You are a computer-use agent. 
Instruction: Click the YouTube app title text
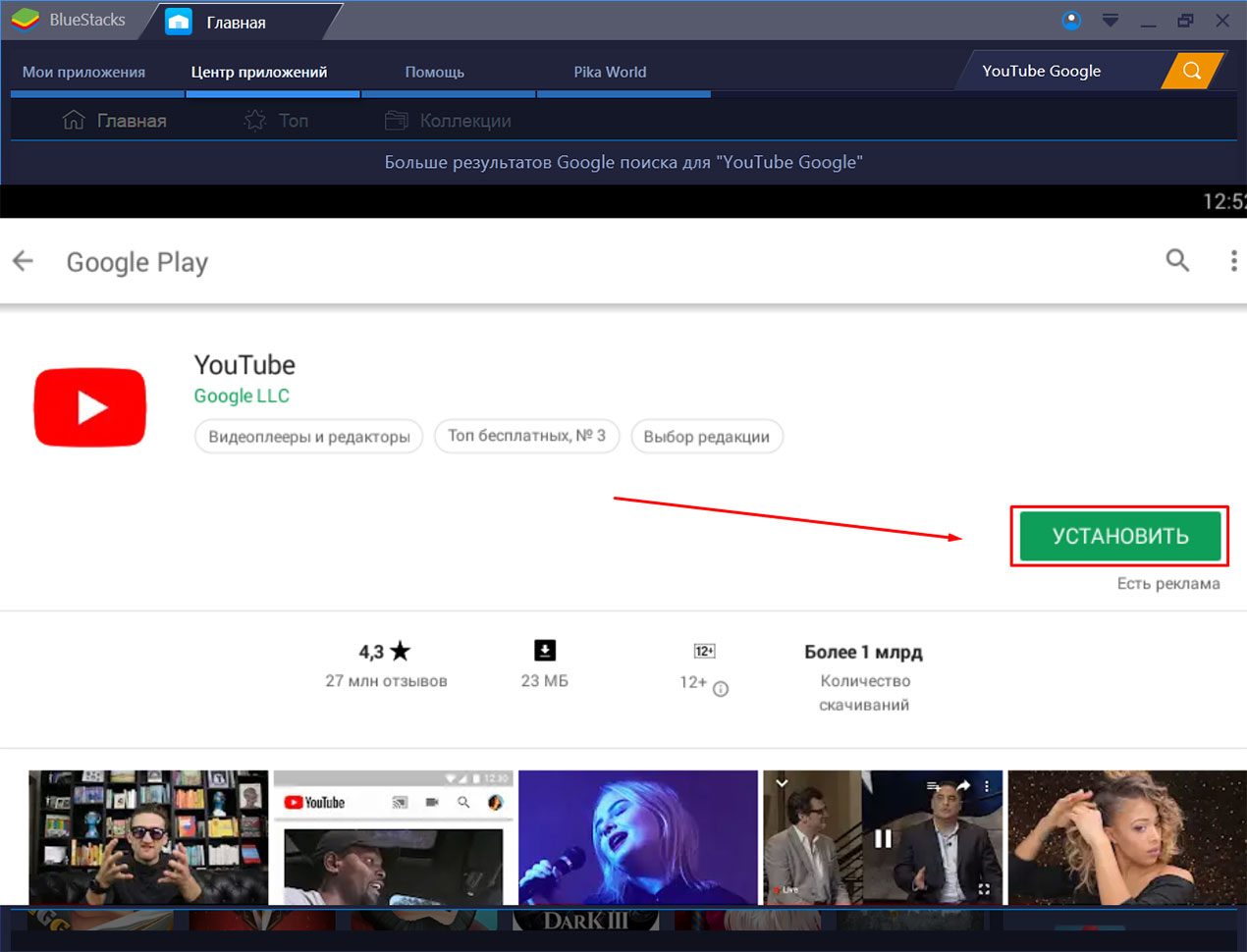(x=244, y=365)
